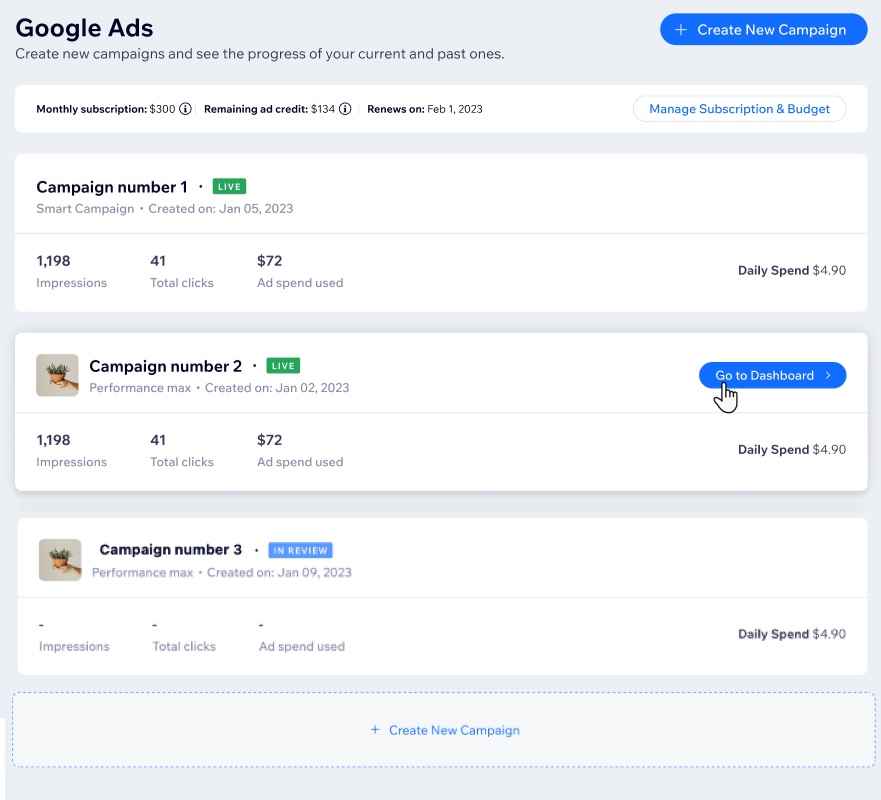This screenshot has width=881, height=800.
Task: Click the info icon next to Remaining ad credit
Action: tap(345, 109)
